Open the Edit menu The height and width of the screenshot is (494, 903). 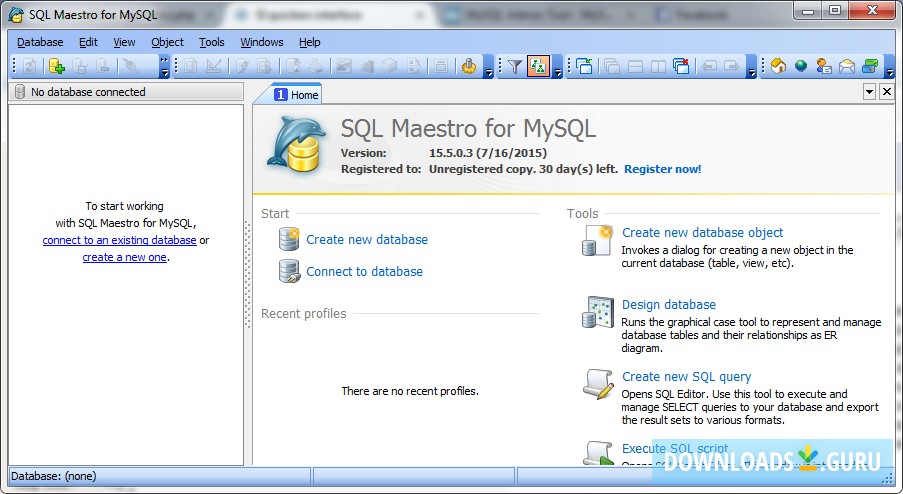coord(88,42)
